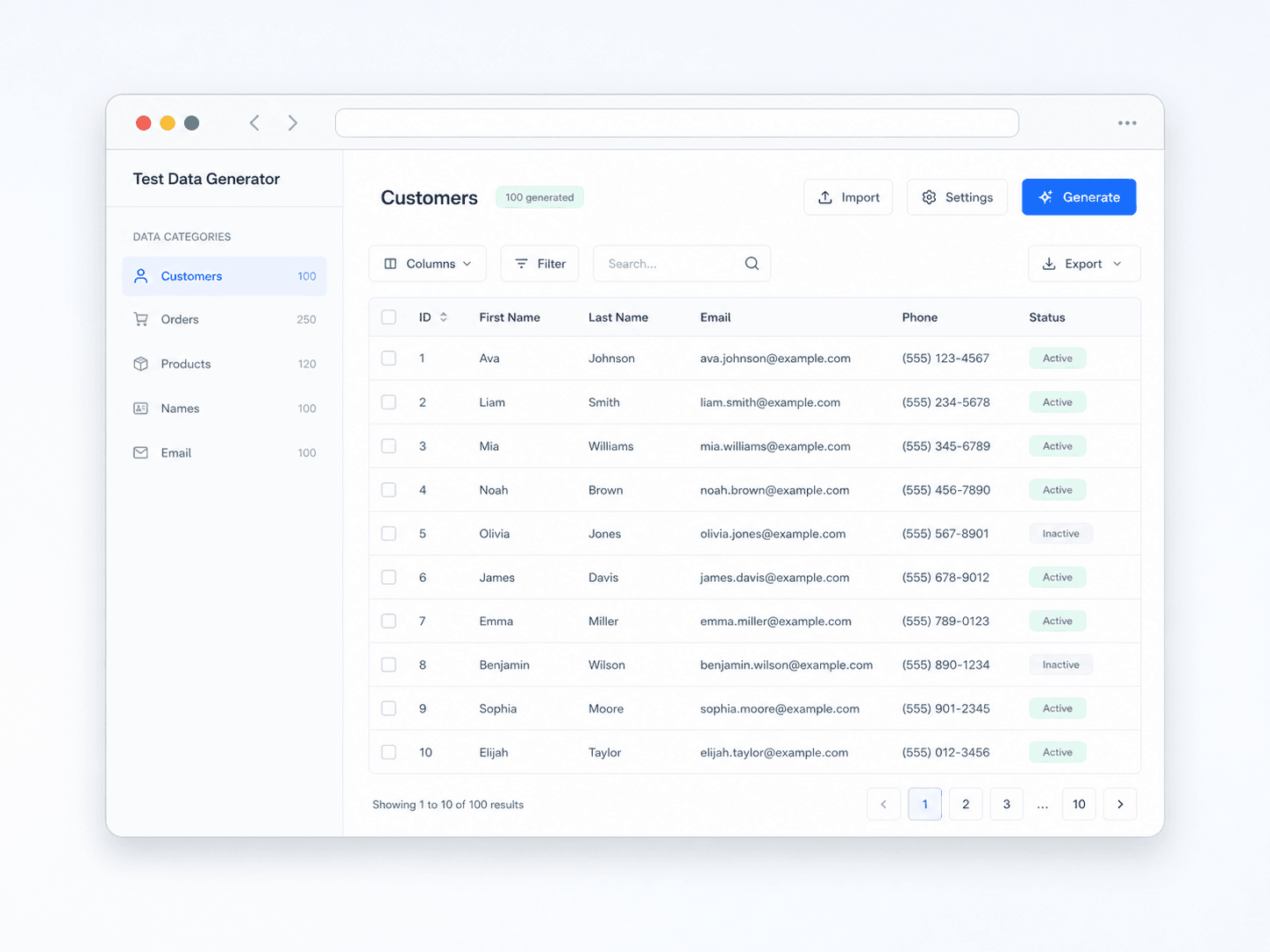Click the Email column header
The width and height of the screenshot is (1270, 952).
[716, 317]
